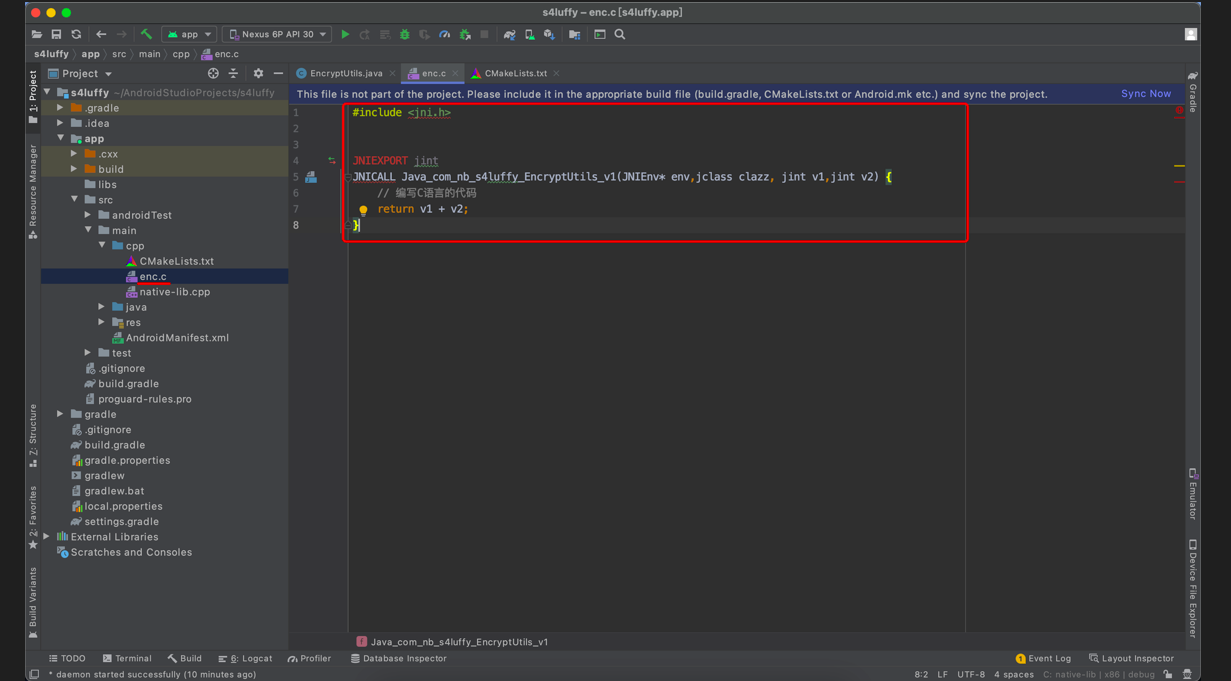Click the lightbulb intention icon on line 7
This screenshot has height=681, width=1231.
(363, 210)
